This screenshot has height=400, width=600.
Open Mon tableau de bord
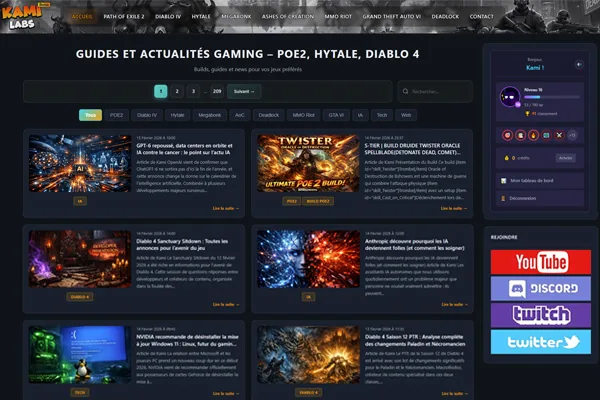coord(540,181)
